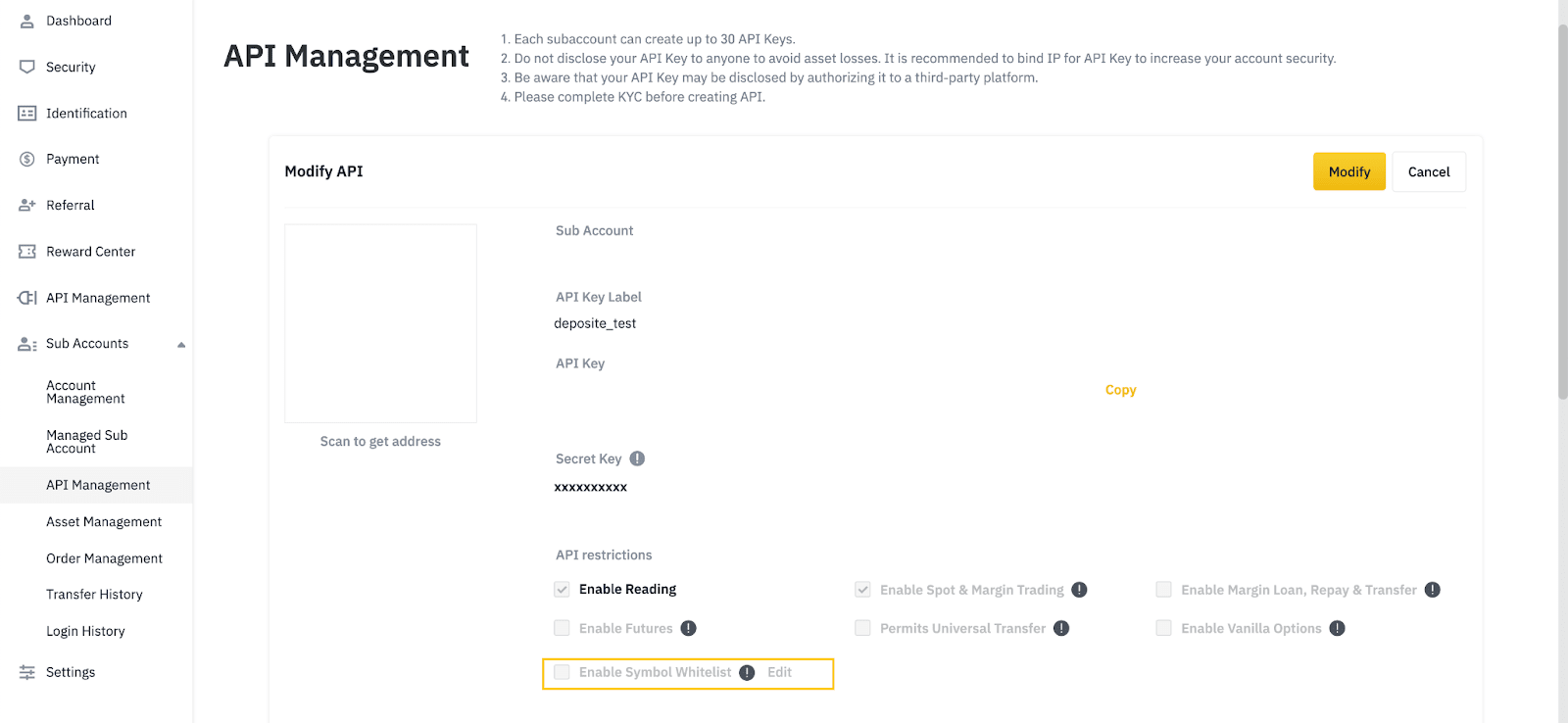1568x723 pixels.
Task: Copy the API Key
Action: click(x=1120, y=390)
